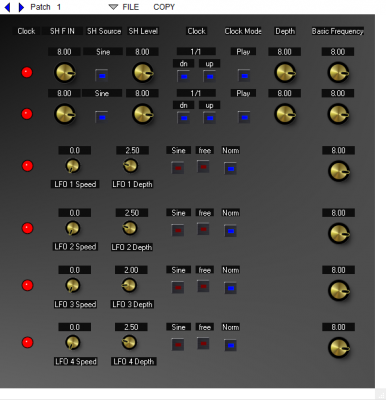The image size is (386, 400).
Task: Click the LFO 1 Depth knob
Action: coord(130,166)
